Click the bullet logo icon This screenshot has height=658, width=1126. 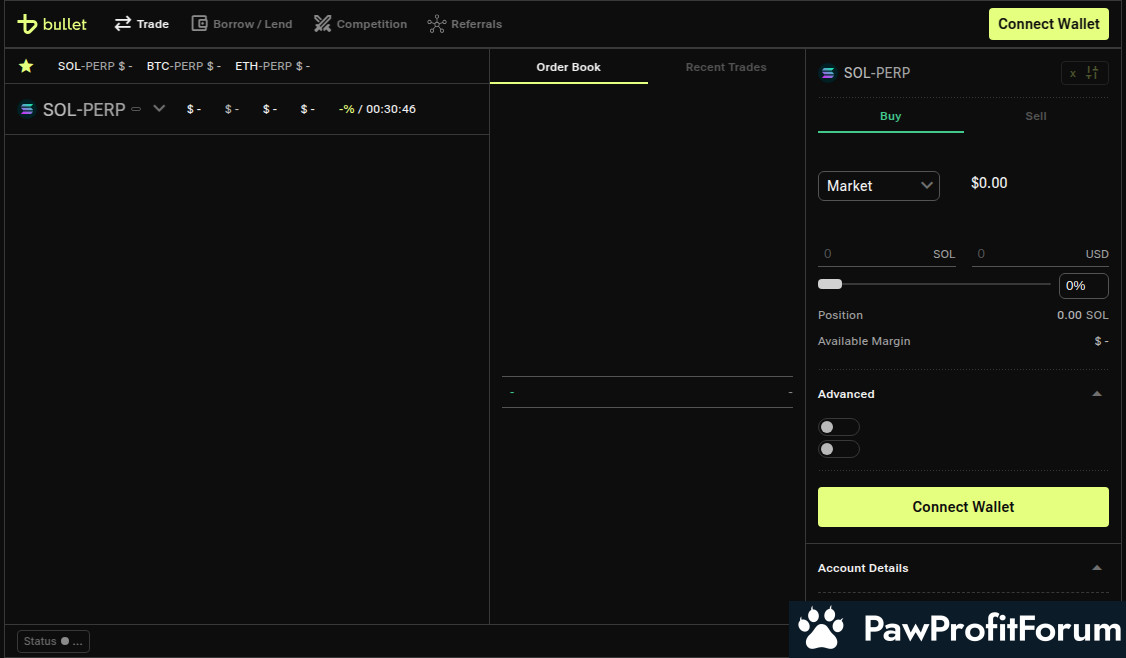(27, 24)
